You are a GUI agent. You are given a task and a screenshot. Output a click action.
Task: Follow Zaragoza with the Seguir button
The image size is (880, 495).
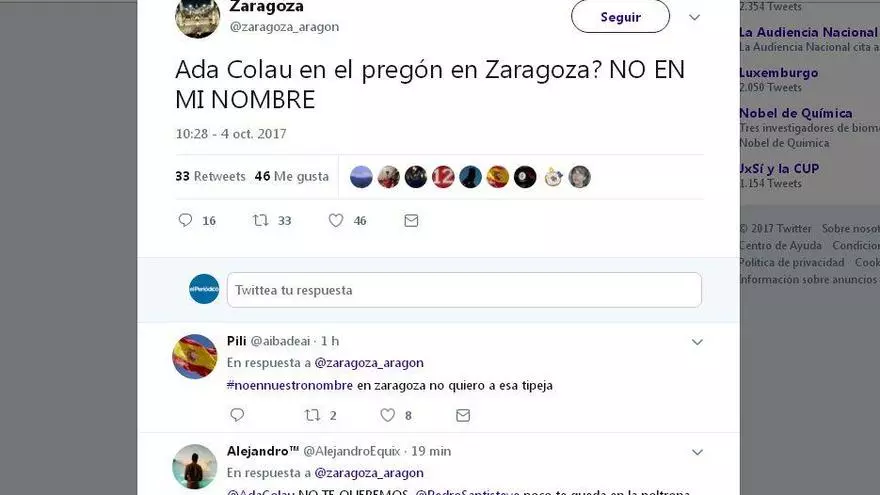[x=620, y=17]
